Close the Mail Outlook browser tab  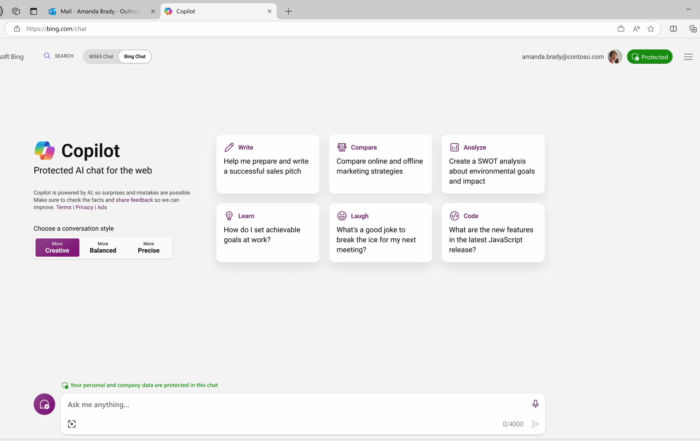coord(153,11)
